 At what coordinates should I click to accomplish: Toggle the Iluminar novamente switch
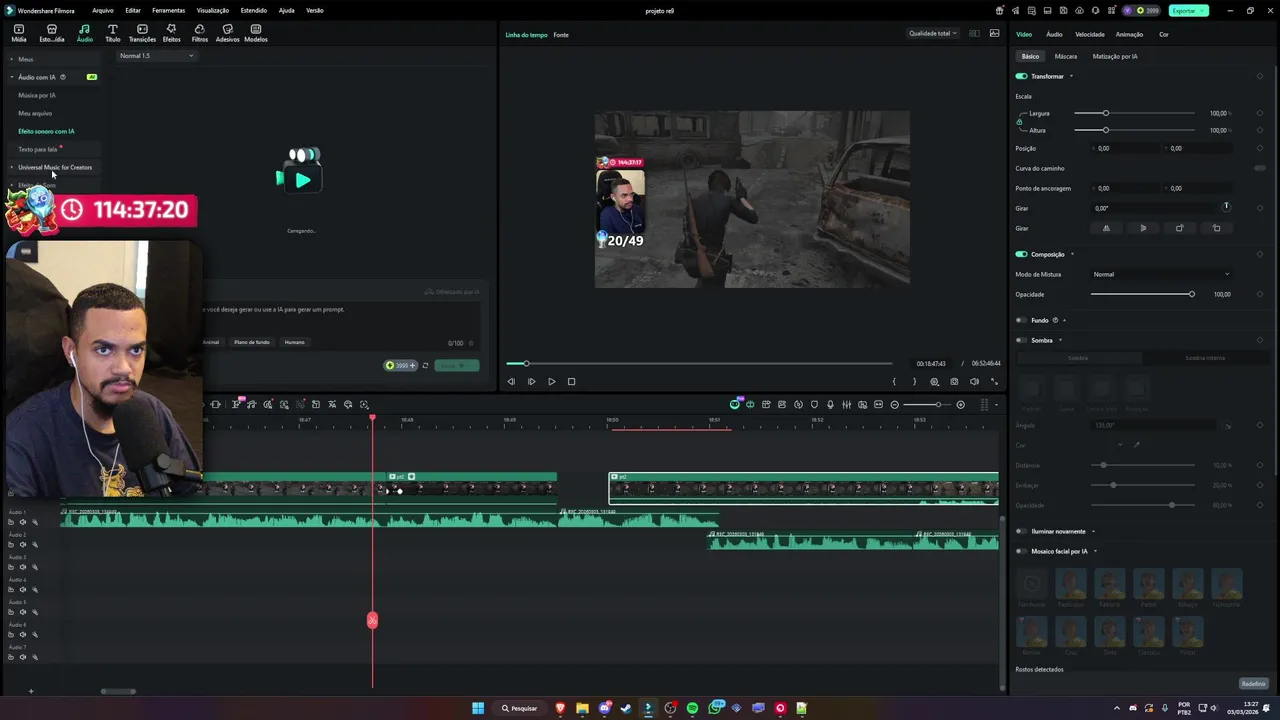pos(1021,531)
